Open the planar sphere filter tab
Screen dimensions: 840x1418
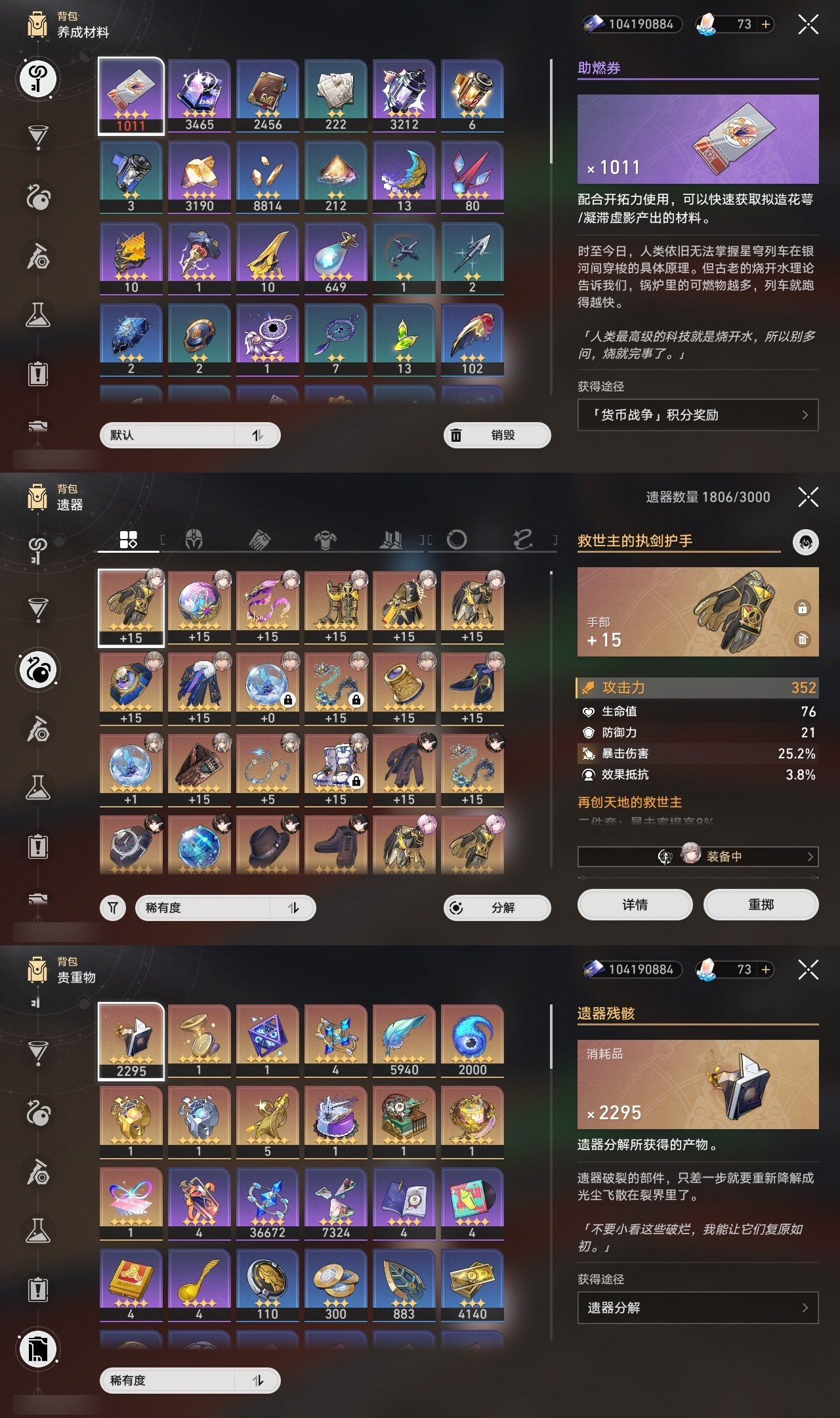coord(457,540)
